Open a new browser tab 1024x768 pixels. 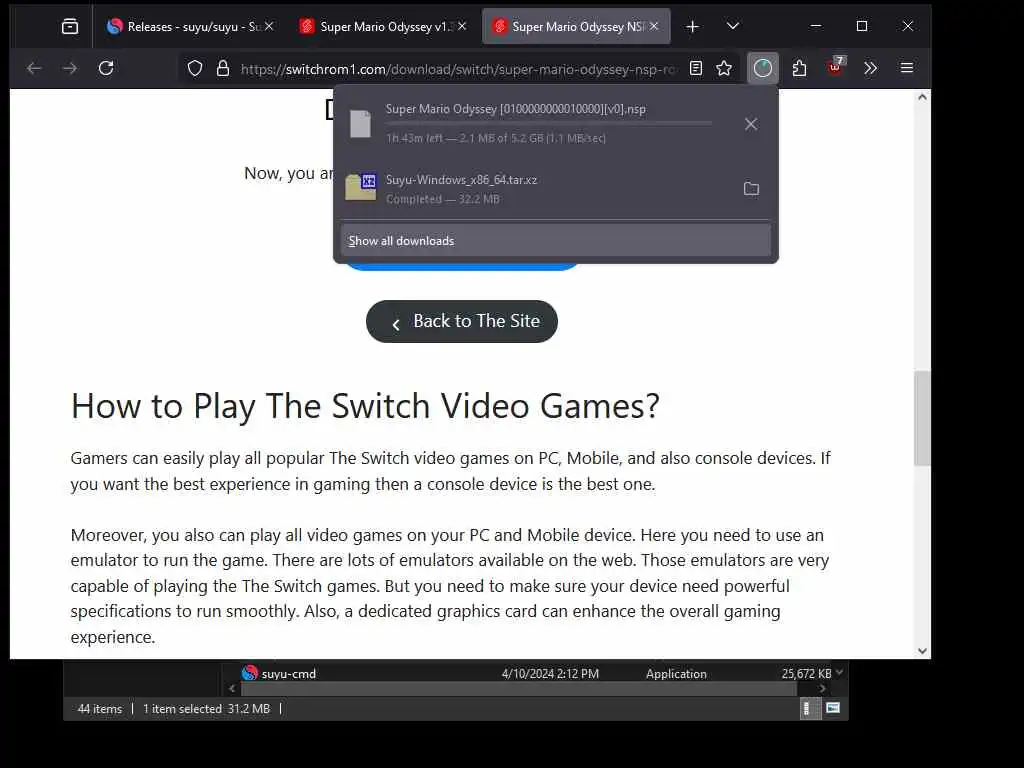pyautogui.click(x=692, y=27)
